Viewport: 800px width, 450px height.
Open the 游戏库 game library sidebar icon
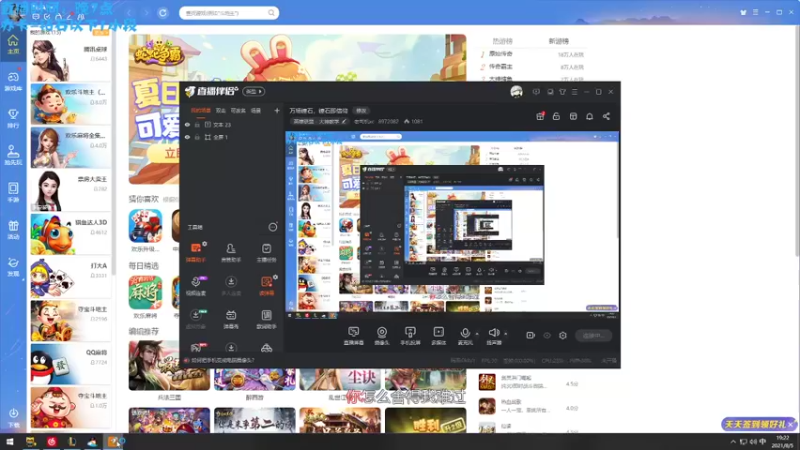13,81
